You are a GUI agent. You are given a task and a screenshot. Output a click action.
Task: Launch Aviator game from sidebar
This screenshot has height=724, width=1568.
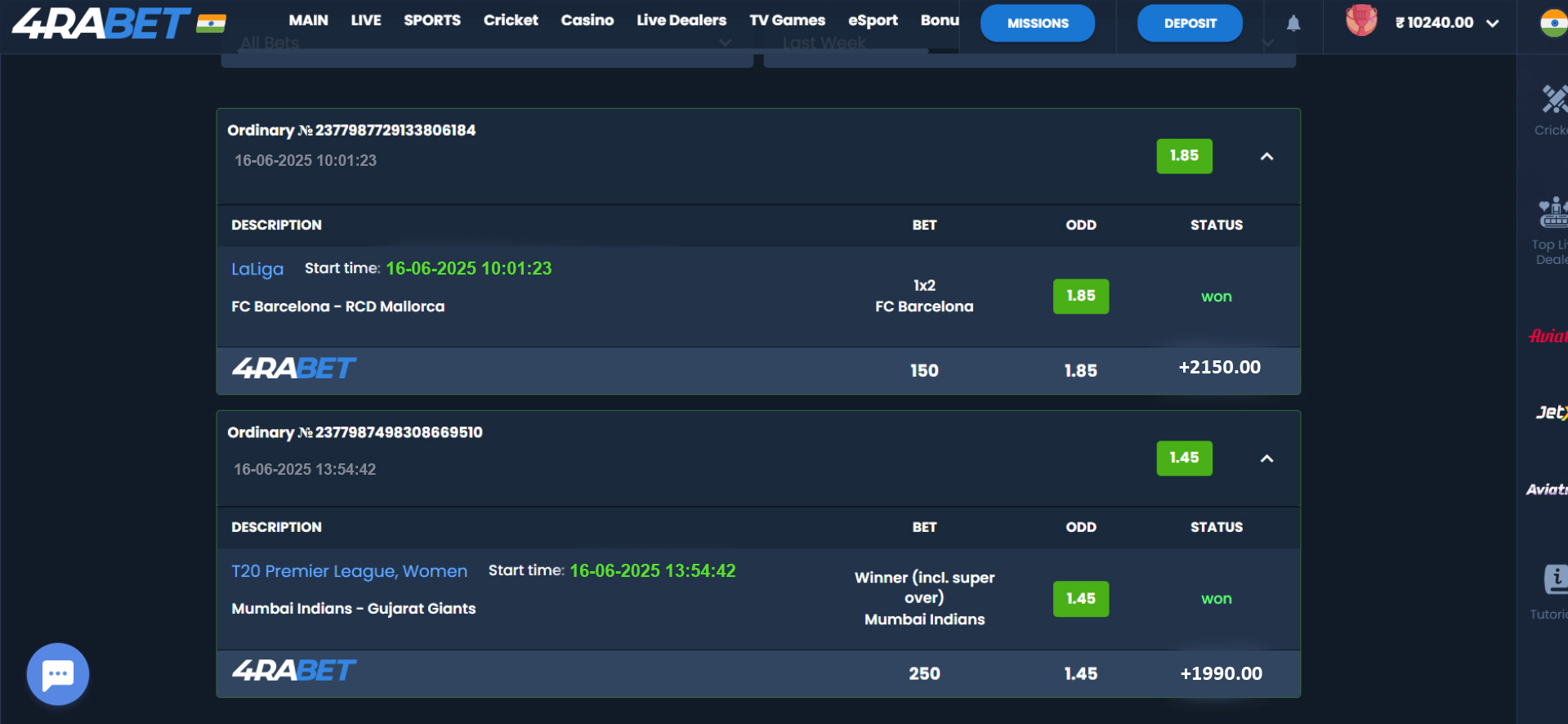pyautogui.click(x=1548, y=336)
